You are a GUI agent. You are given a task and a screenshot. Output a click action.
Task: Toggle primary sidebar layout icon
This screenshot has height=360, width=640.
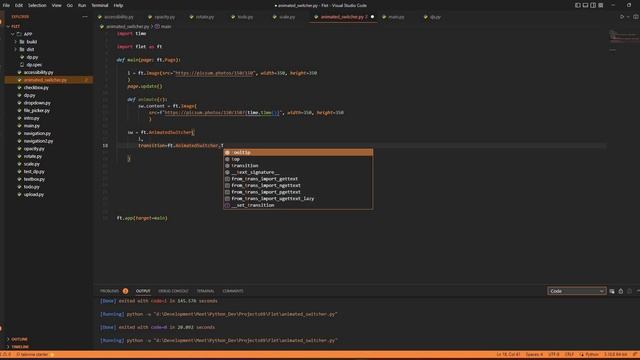pos(578,5)
